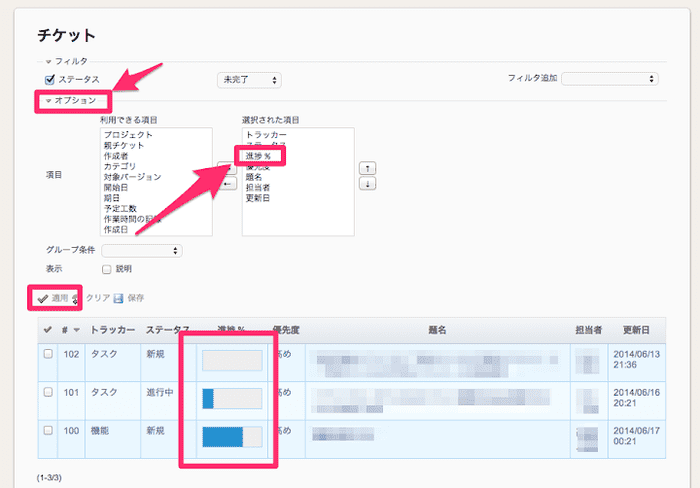Click the move-left arrow button between lists
700x488 pixels.
(227, 183)
